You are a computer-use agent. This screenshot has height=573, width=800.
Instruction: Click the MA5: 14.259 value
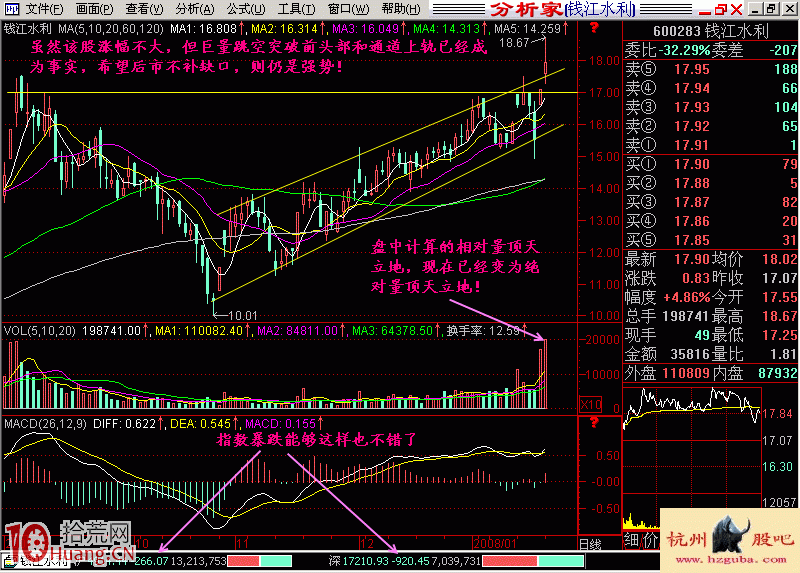[x=528, y=29]
